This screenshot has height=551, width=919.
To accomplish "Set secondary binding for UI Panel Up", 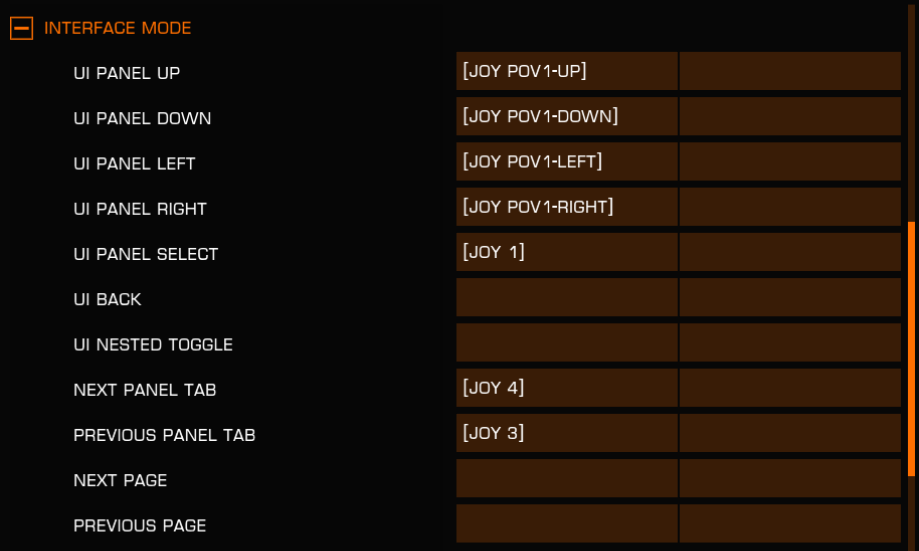I will [x=790, y=71].
